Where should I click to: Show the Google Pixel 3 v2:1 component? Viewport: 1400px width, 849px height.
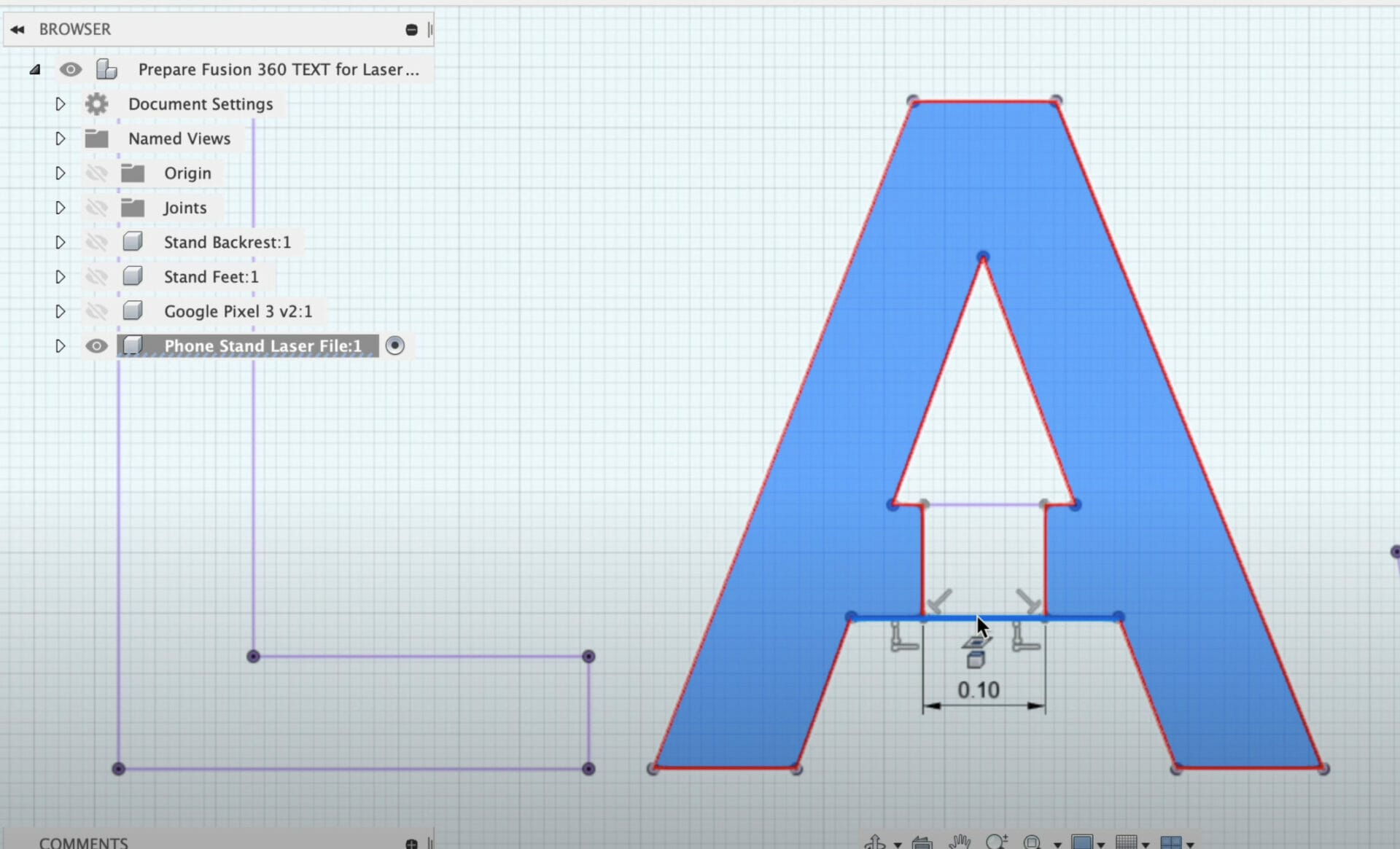click(97, 310)
